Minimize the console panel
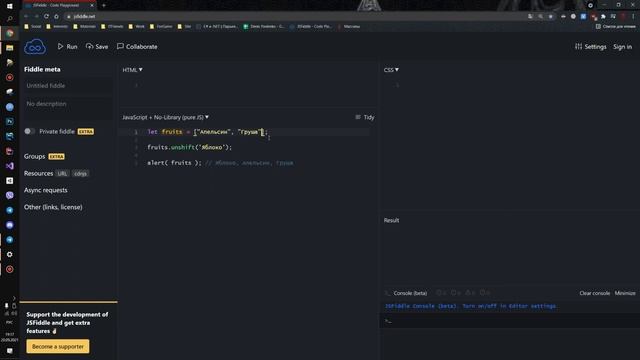This screenshot has width=640, height=360. point(625,293)
